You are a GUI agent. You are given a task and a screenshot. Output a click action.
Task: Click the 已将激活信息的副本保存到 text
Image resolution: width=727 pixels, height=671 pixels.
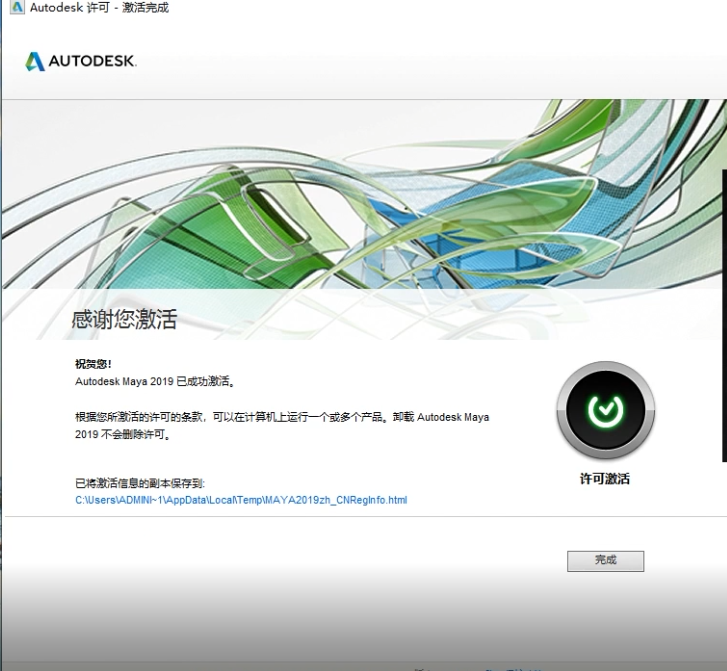point(140,484)
